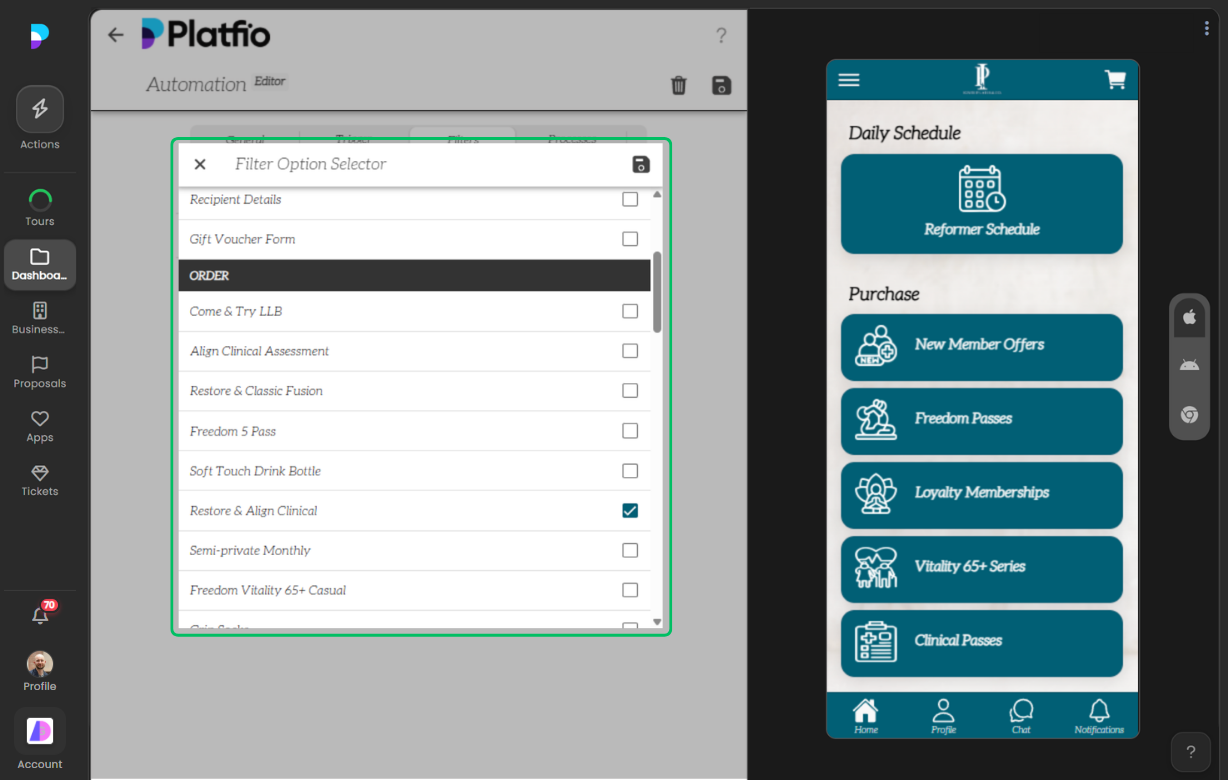Open the shopping cart in app preview
The image size is (1228, 780).
tap(1115, 80)
